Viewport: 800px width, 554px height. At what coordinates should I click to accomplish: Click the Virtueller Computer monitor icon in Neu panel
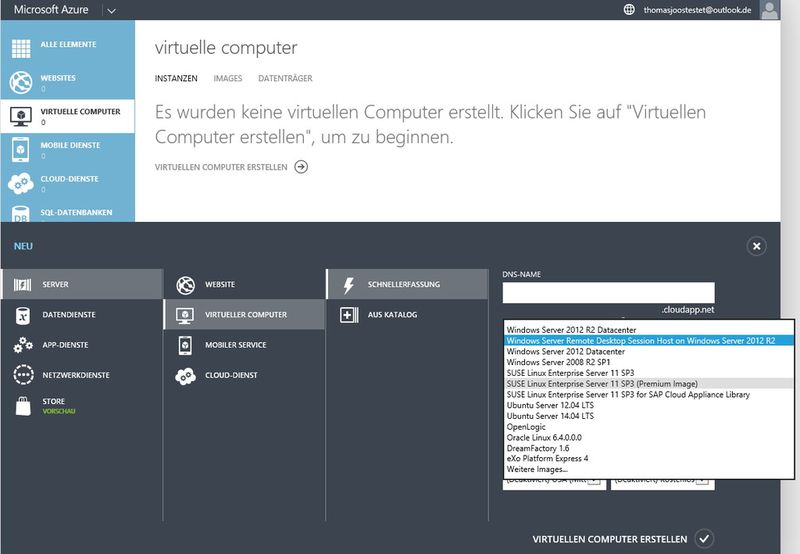pyautogui.click(x=185, y=315)
